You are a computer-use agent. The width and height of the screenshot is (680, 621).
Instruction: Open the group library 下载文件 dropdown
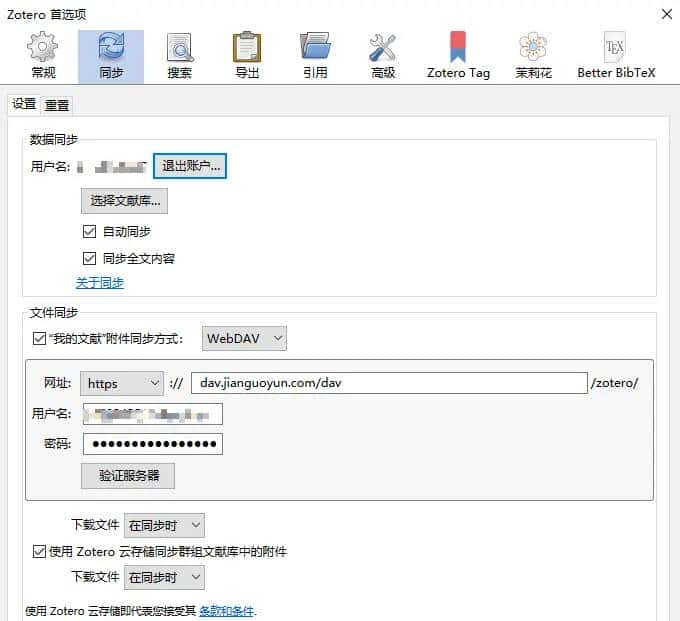coord(164,578)
